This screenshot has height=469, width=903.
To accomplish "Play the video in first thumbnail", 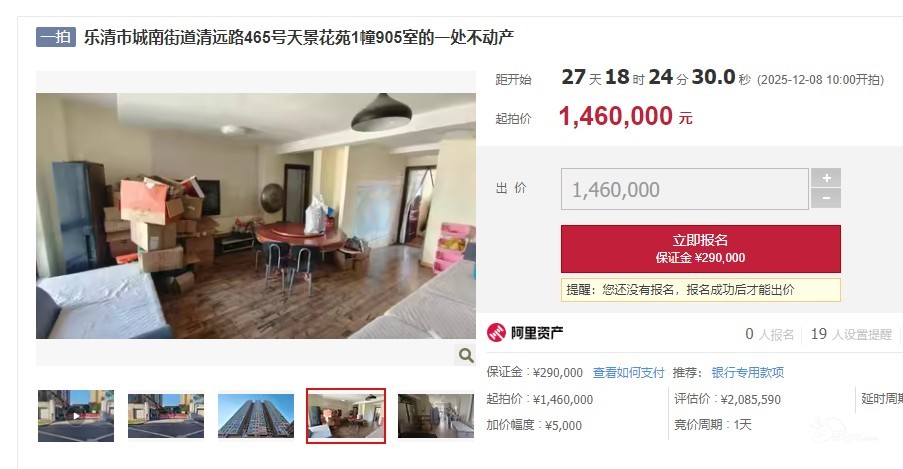I will point(76,415).
